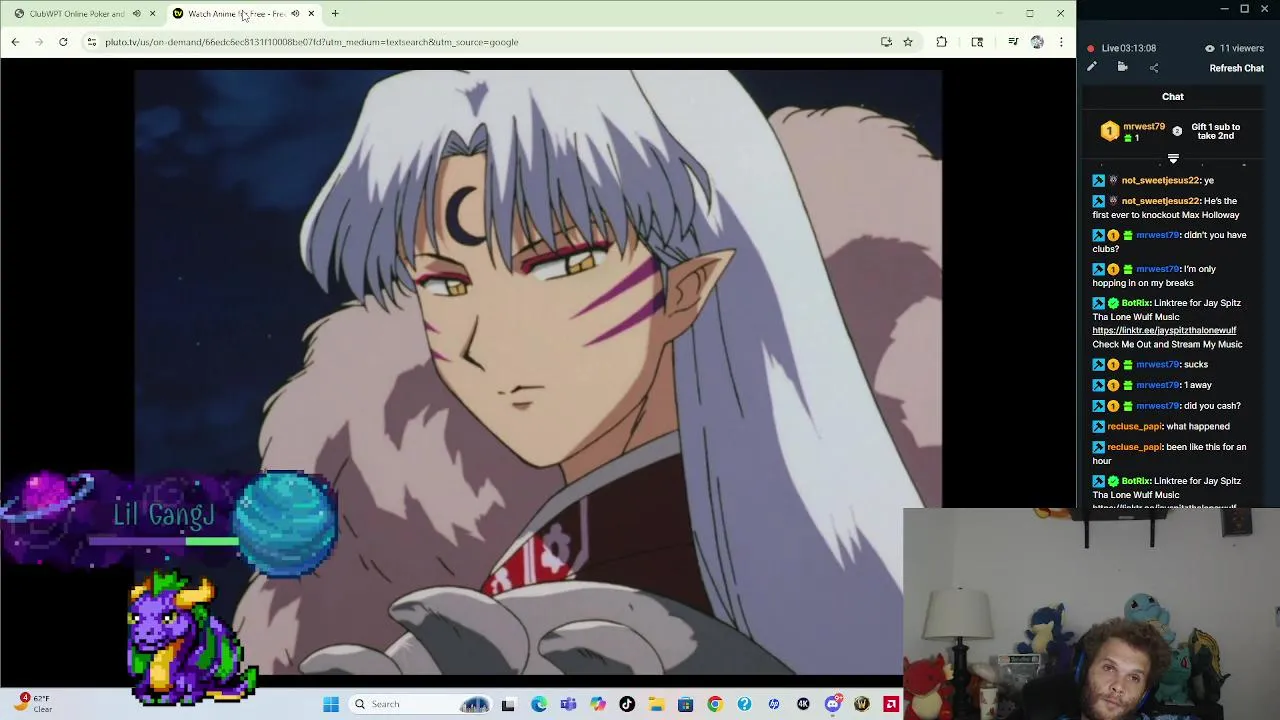Click the stream edit pencil icon

[1092, 67]
